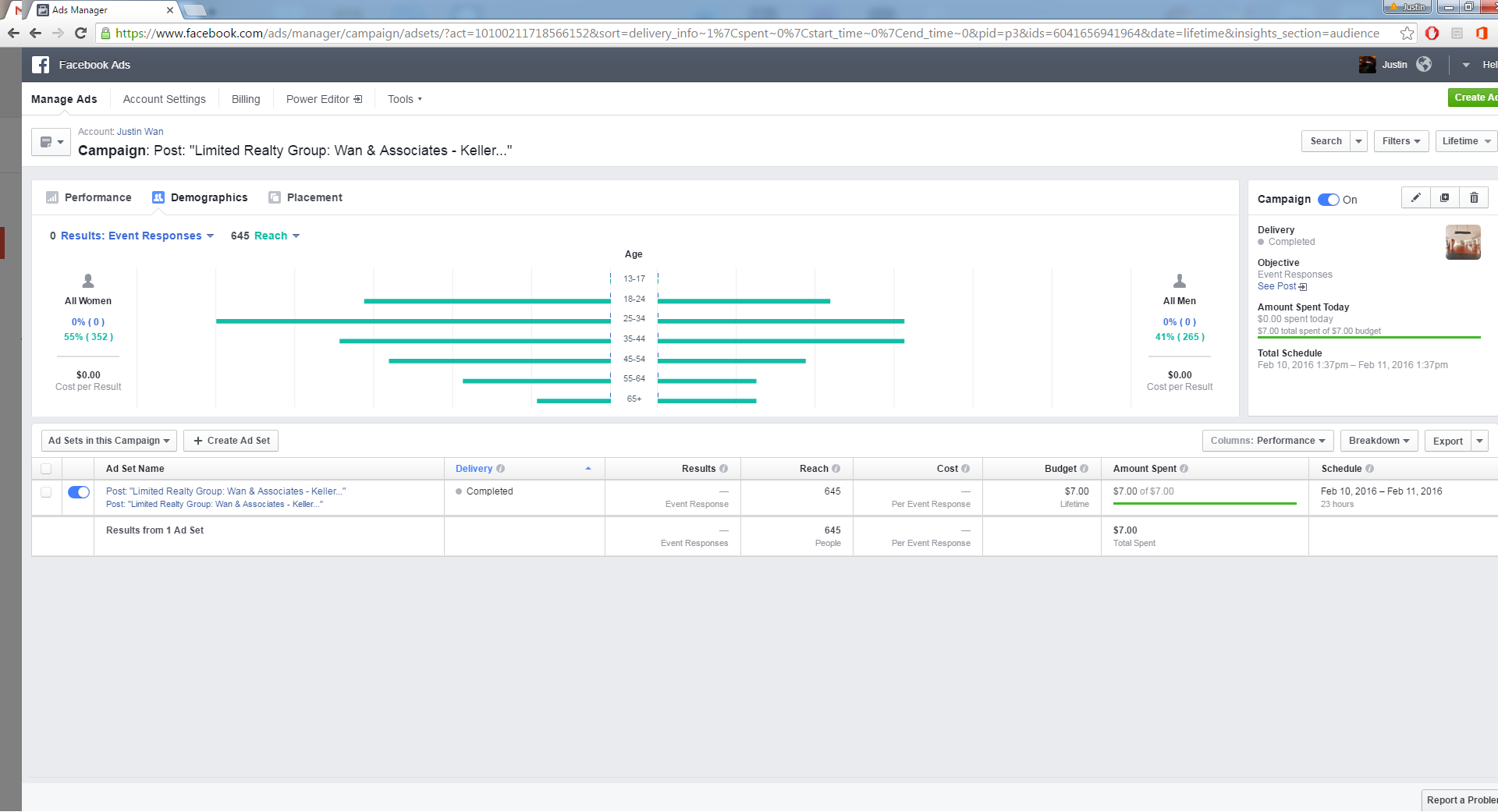Image resolution: width=1498 pixels, height=812 pixels.
Task: Open the Search options arrow
Action: [1358, 141]
